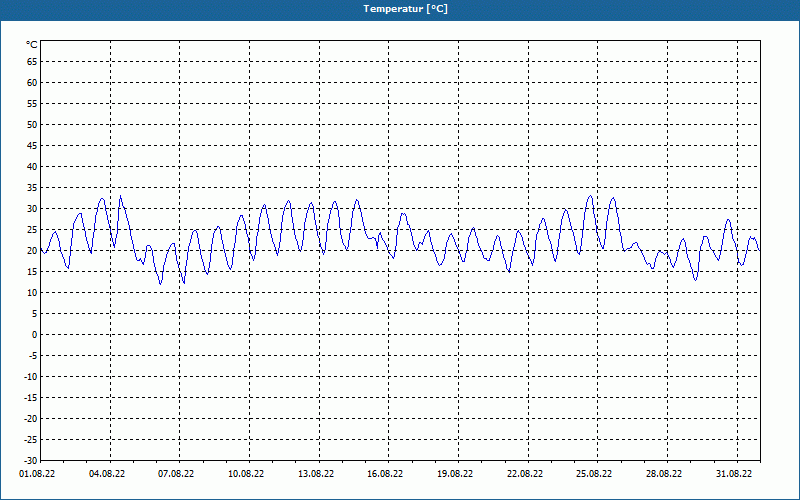Image resolution: width=800 pixels, height=500 pixels.
Task: Click the °C unit label above y-axis
Action: (x=32, y=44)
